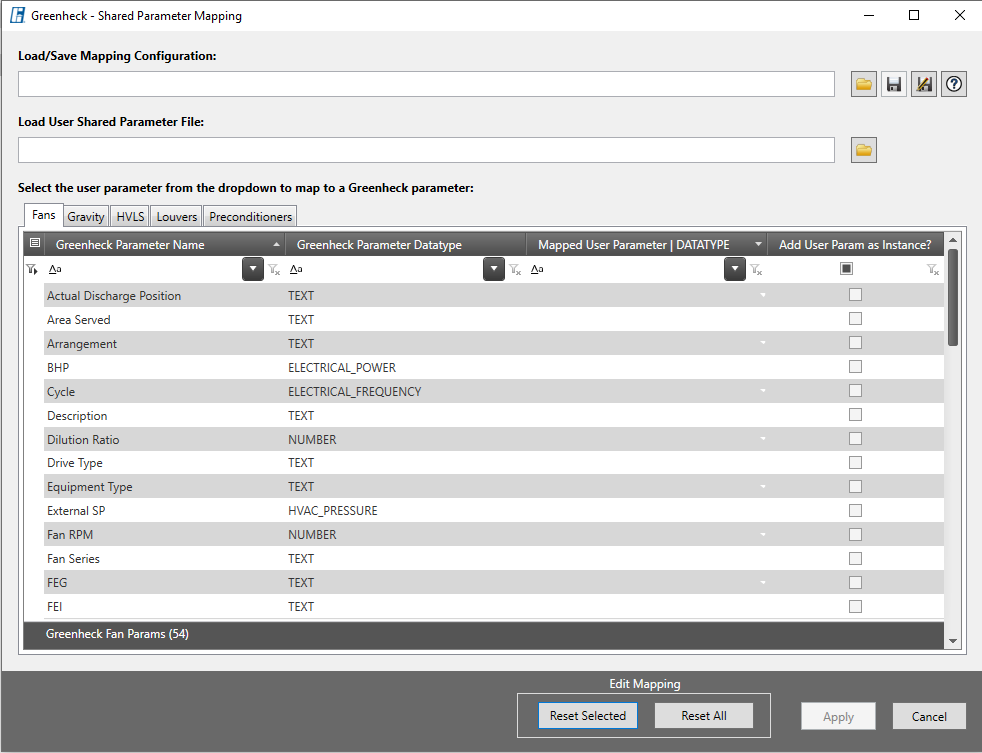Image resolution: width=982 pixels, height=753 pixels.
Task: Clear the Mapped User Parameter filter
Action: [x=757, y=270]
